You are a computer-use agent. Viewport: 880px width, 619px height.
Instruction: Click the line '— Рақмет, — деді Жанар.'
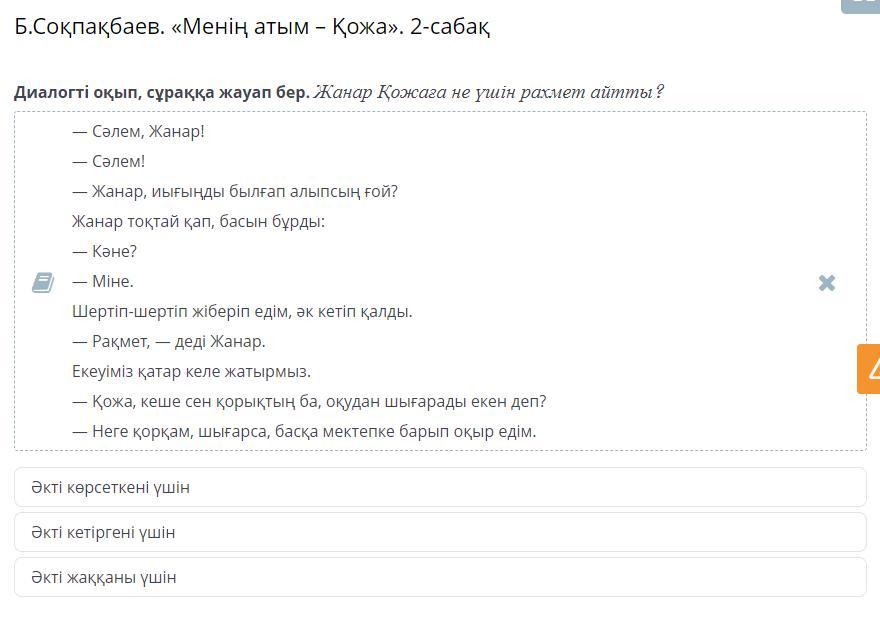pyautogui.click(x=169, y=341)
